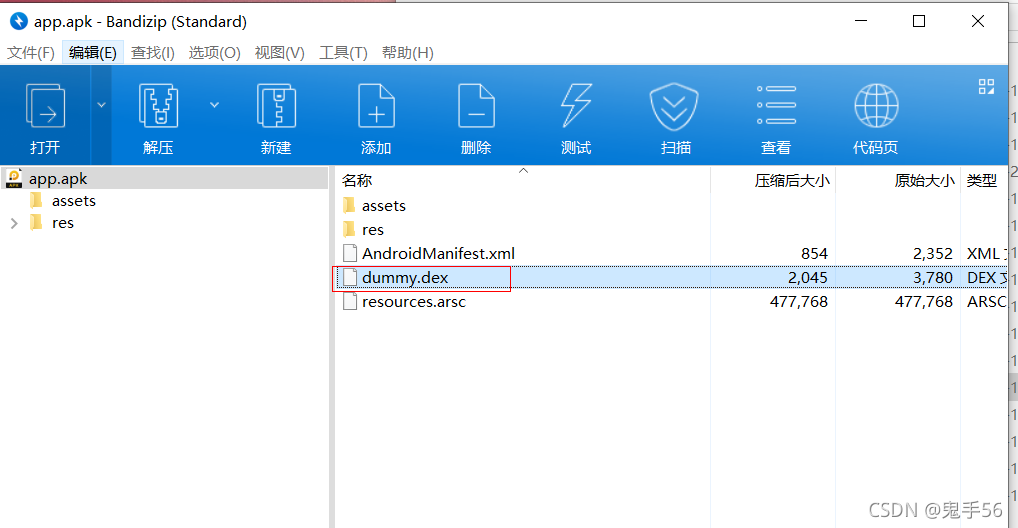Expand the res folder tree node
The height and width of the screenshot is (528, 1018).
(14, 223)
